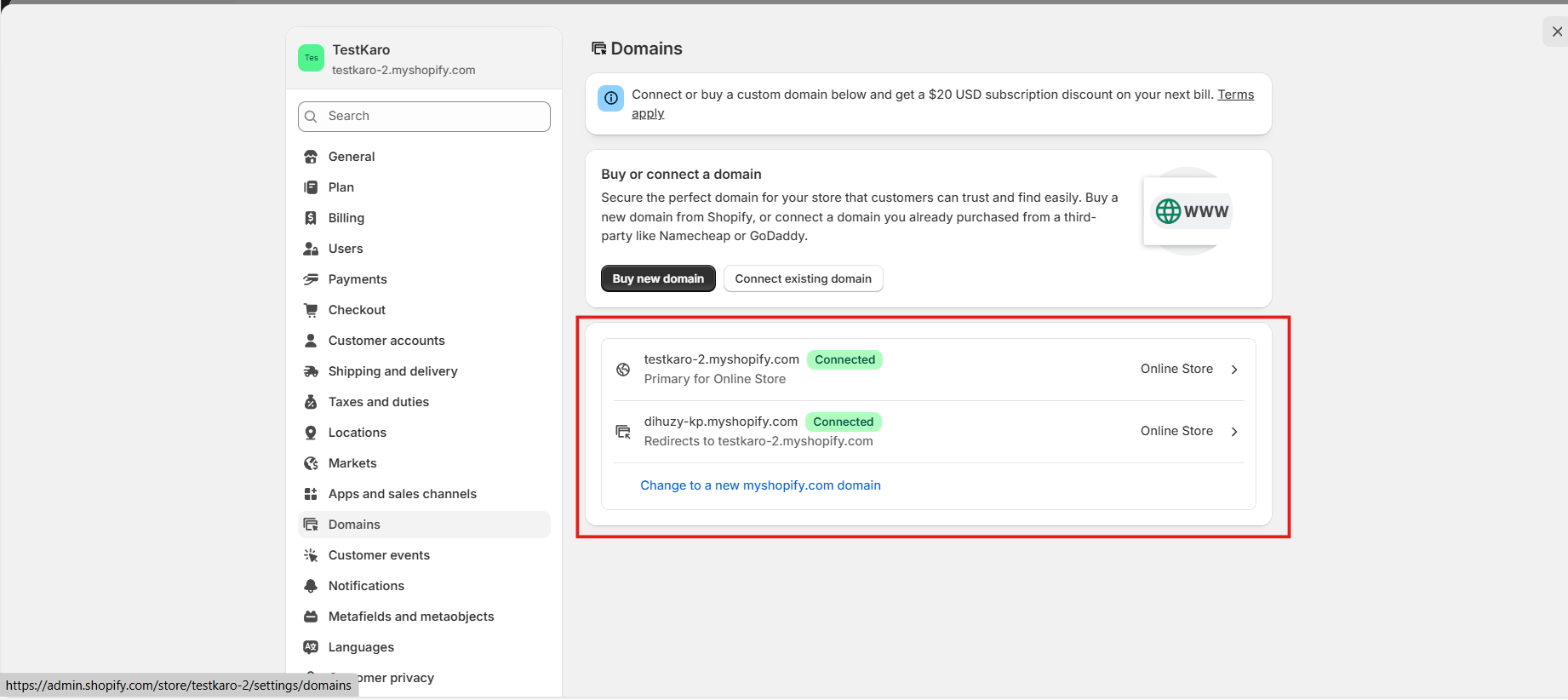This screenshot has width=1568, height=700.
Task: Focus the settings Search field
Action: point(424,117)
